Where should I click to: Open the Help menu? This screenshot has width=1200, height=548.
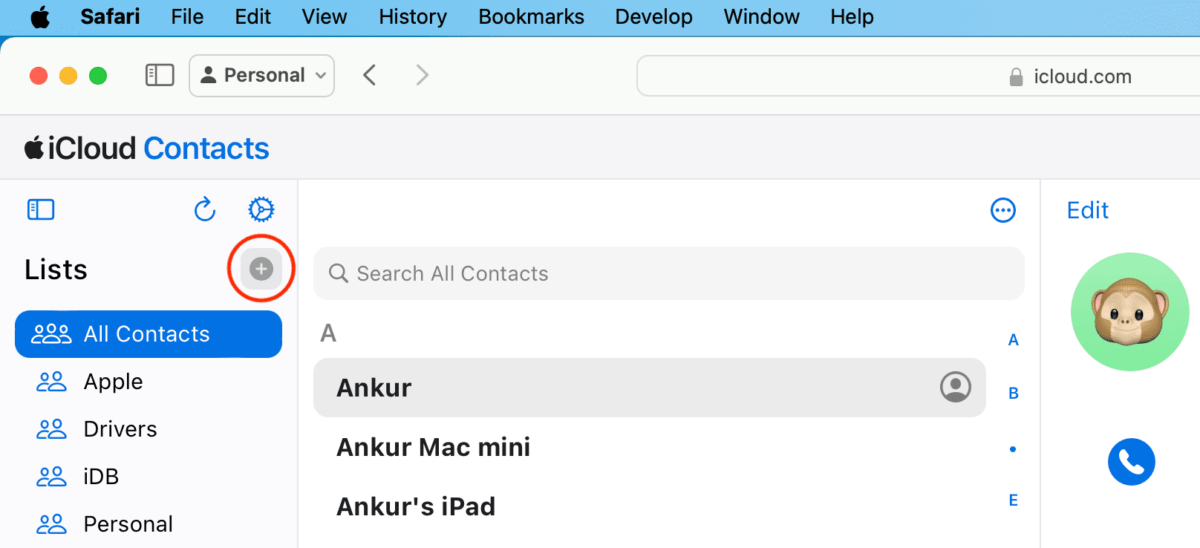pyautogui.click(x=852, y=17)
